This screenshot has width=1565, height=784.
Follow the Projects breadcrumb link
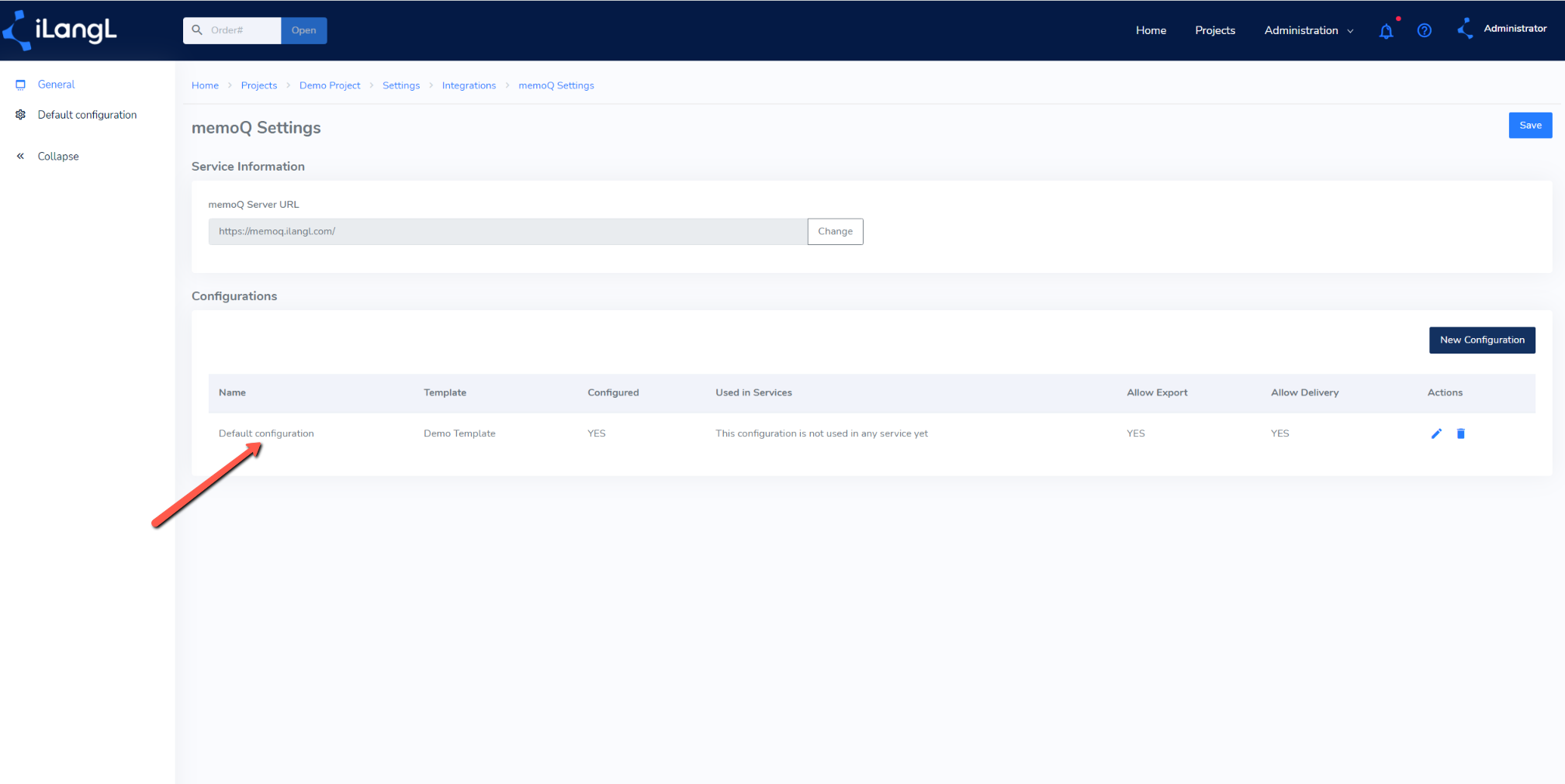[x=258, y=85]
